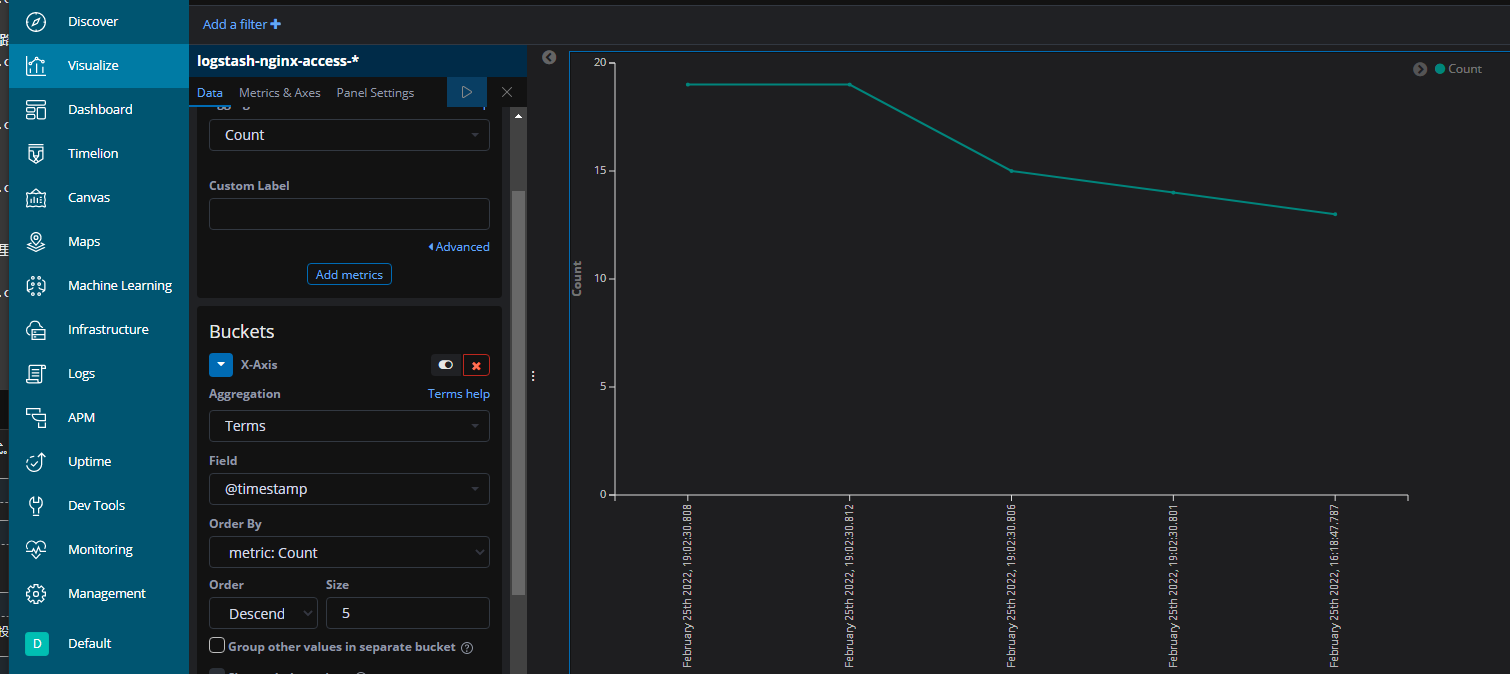The image size is (1510, 674).
Task: Open the Discover compass icon
Action: click(36, 21)
